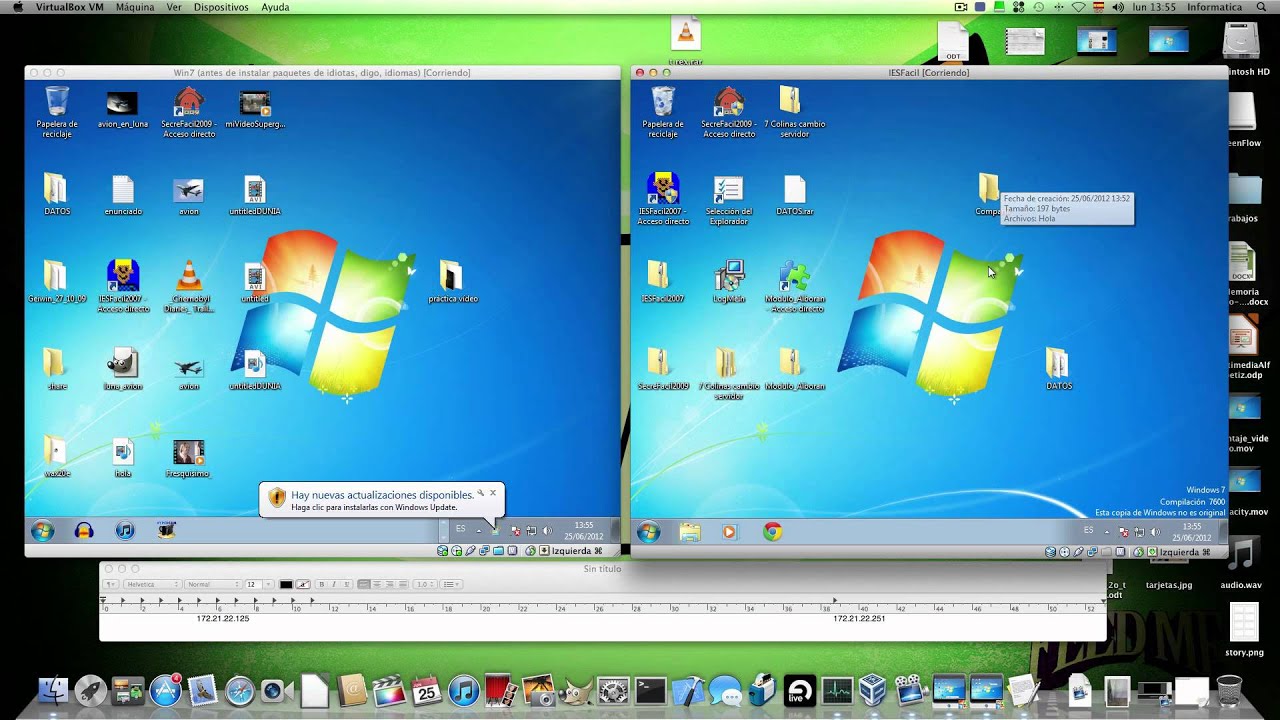Select Selección del Explorador icon
Image resolution: width=1280 pixels, height=720 pixels.
tap(728, 200)
